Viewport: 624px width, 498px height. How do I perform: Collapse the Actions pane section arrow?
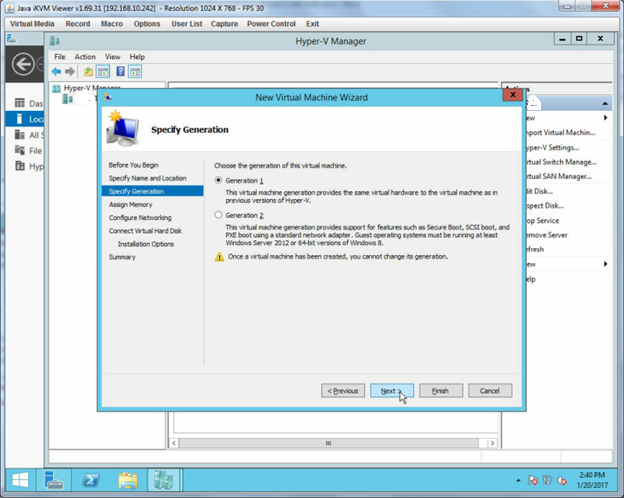coord(605,104)
